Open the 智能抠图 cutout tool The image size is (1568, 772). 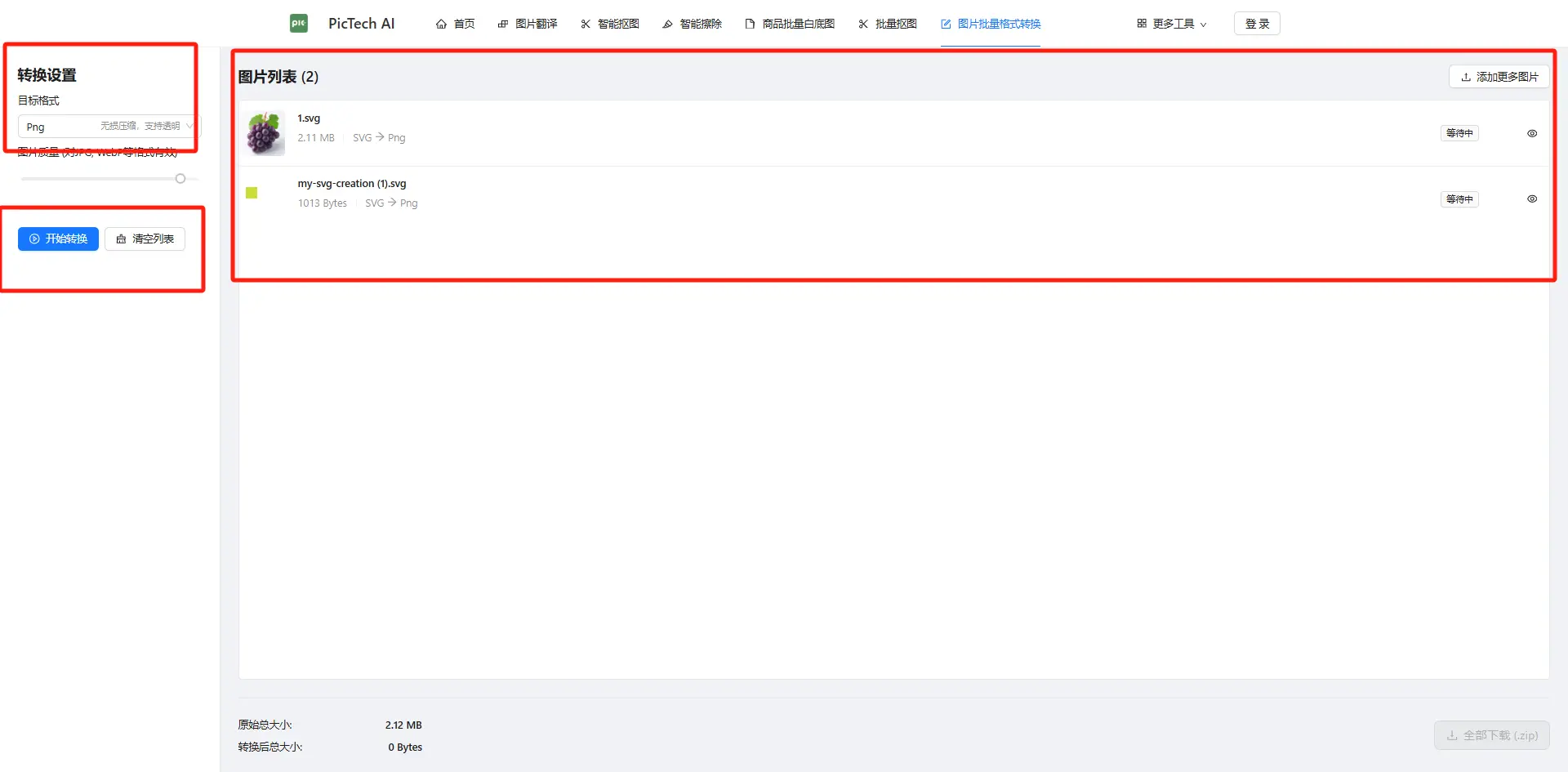584,24
